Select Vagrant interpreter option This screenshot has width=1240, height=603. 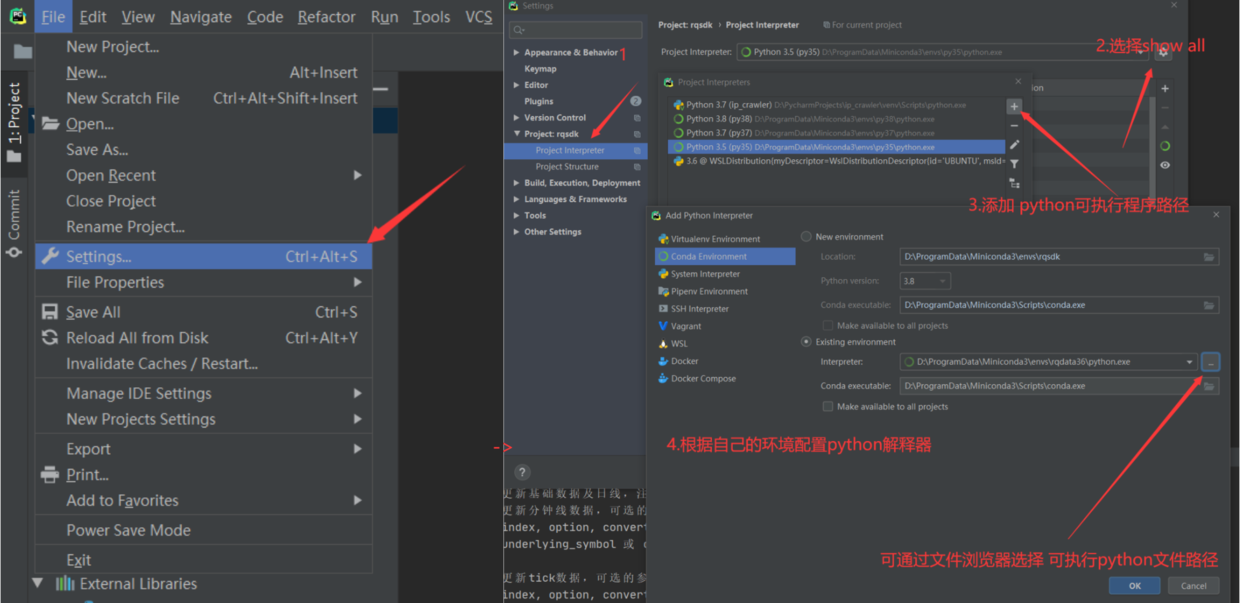click(725, 326)
